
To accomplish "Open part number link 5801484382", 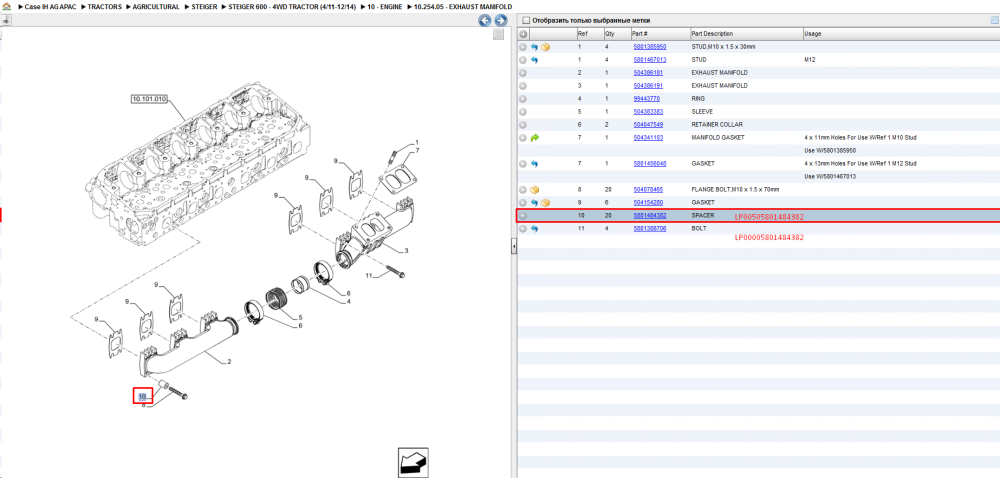I will 649,215.
